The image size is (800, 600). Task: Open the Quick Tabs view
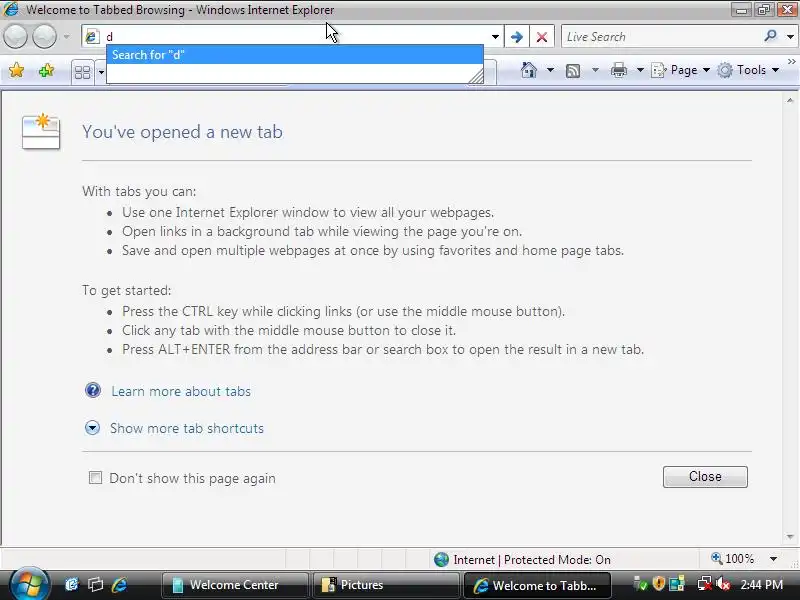point(82,72)
